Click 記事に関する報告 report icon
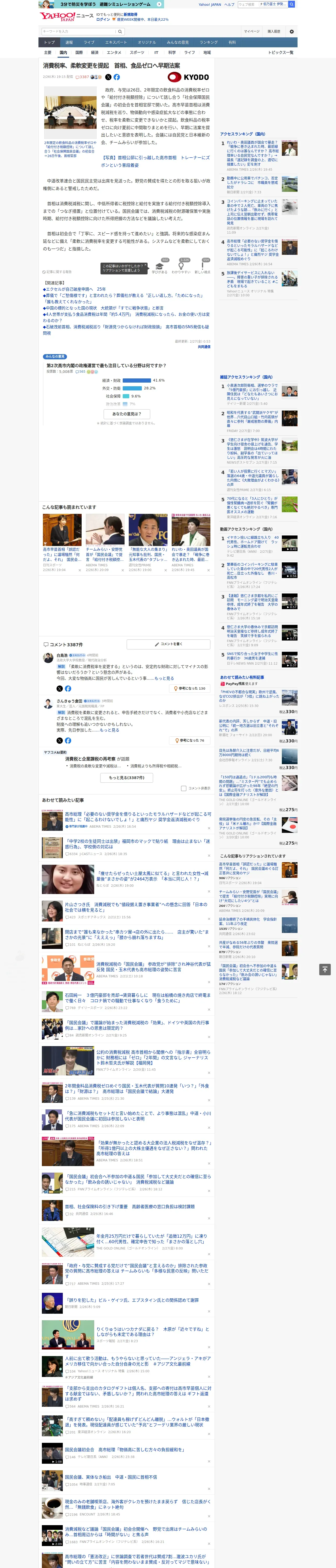Image resolution: width=336 pixels, height=1568 pixels. point(57,272)
